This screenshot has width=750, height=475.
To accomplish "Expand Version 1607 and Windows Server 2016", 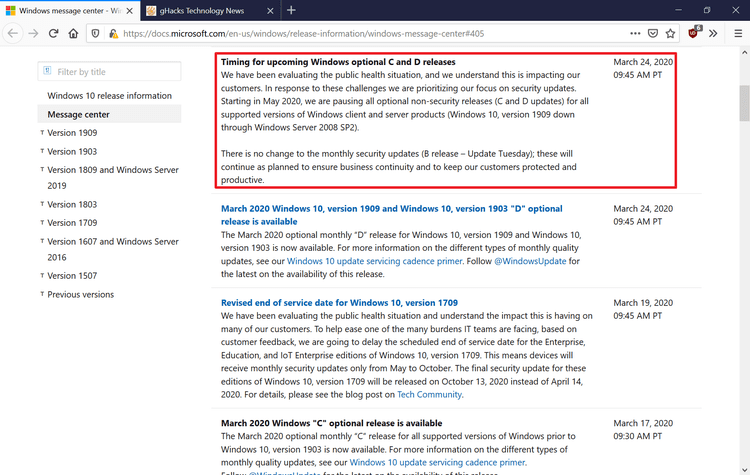I will 110,249.
